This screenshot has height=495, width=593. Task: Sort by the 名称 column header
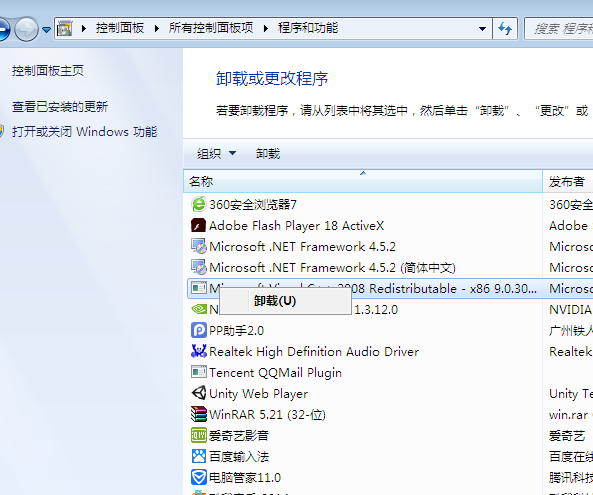[x=363, y=182]
